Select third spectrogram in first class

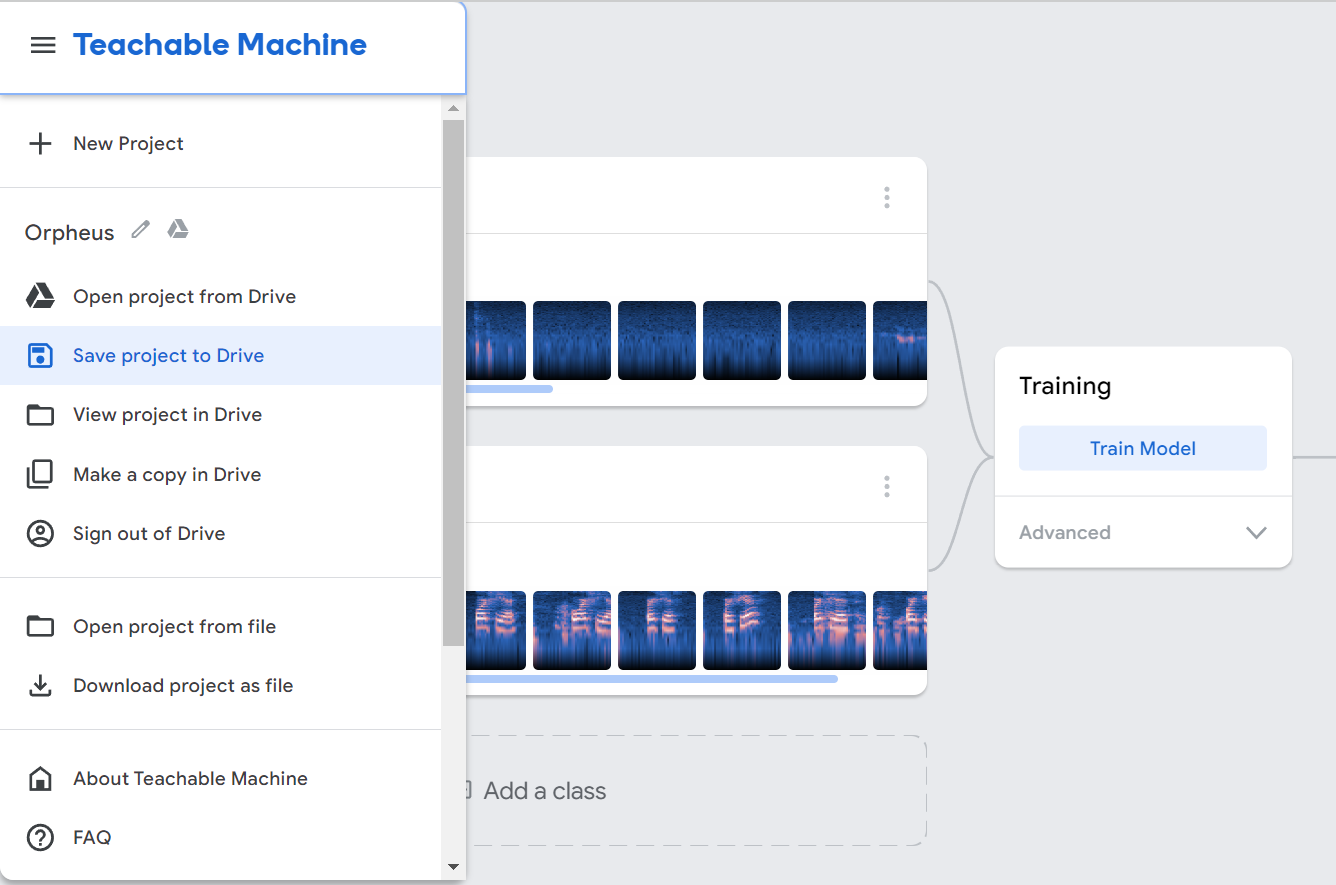(657, 341)
